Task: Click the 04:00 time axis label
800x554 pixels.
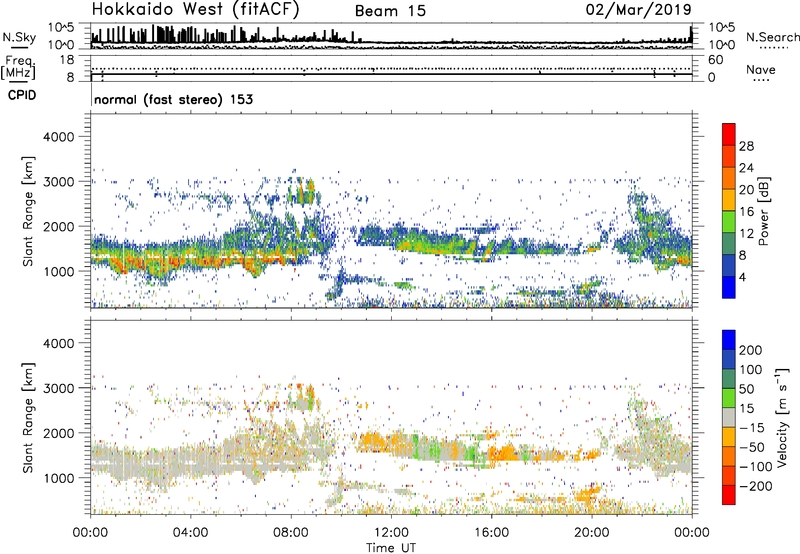Action: (190, 533)
